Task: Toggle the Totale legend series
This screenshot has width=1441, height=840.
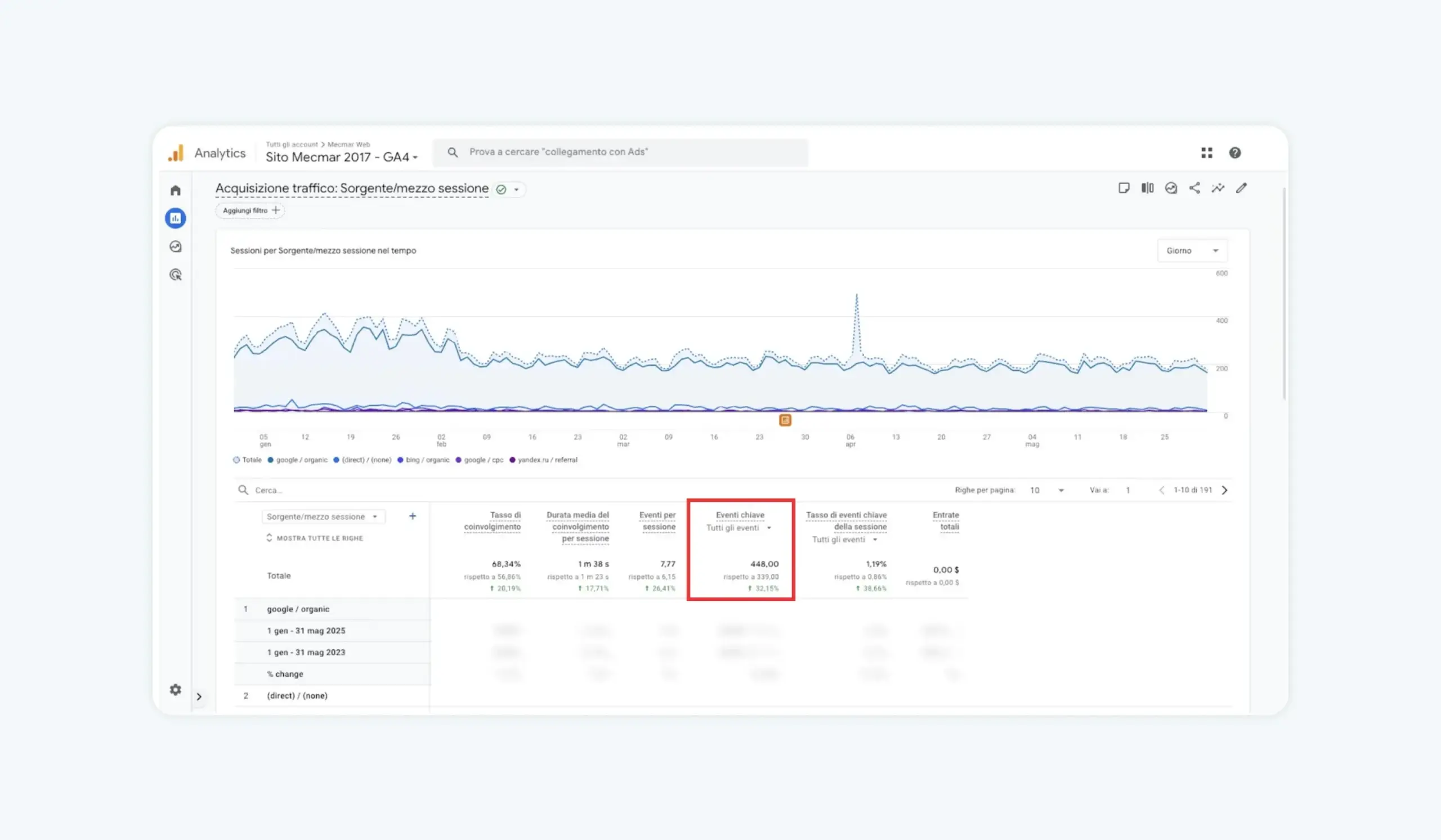Action: pos(247,460)
